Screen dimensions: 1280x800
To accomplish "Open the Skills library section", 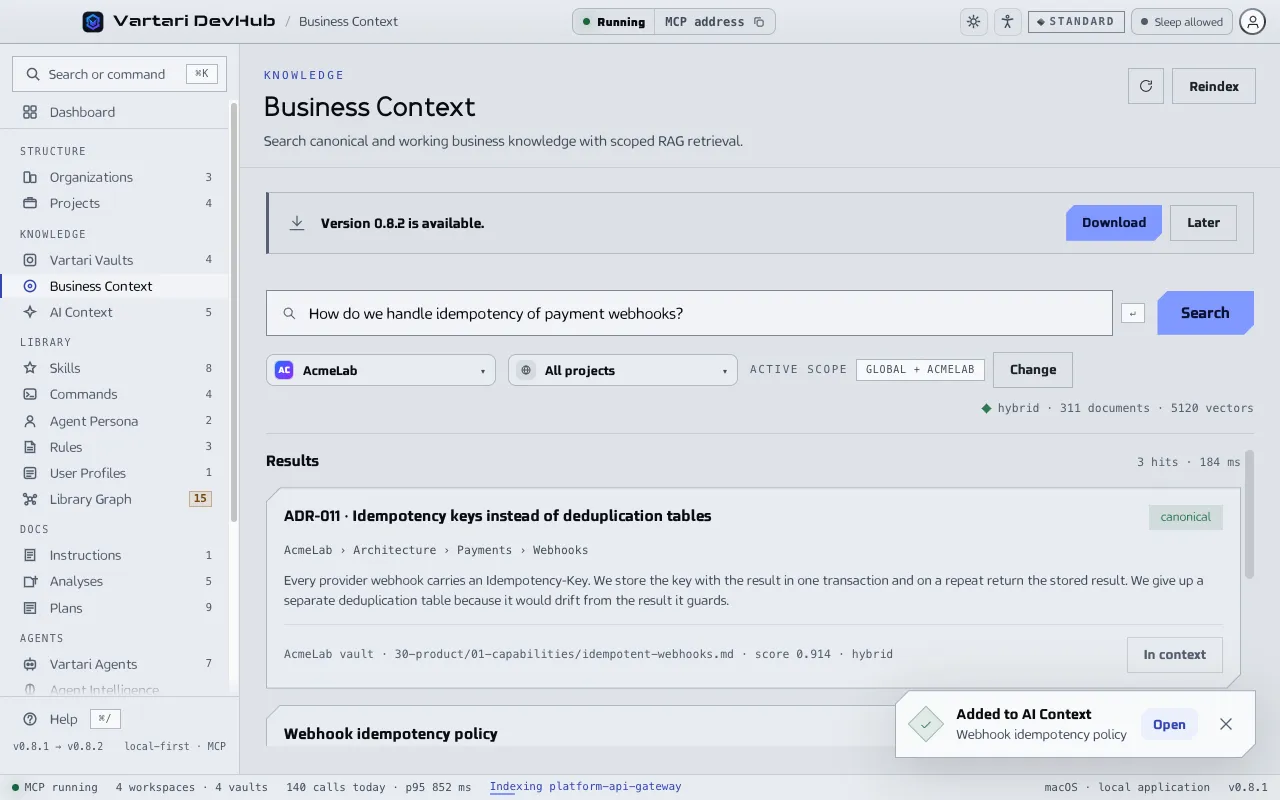I will tap(115, 368).
